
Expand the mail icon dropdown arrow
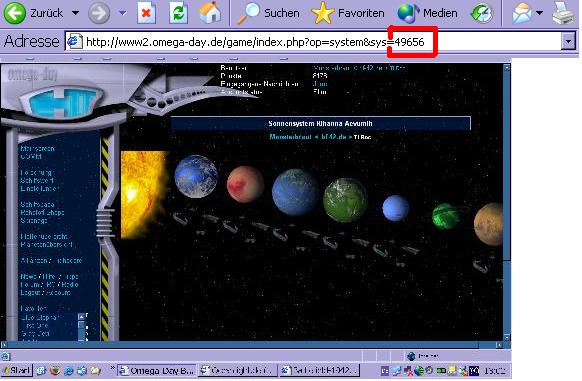tap(539, 13)
